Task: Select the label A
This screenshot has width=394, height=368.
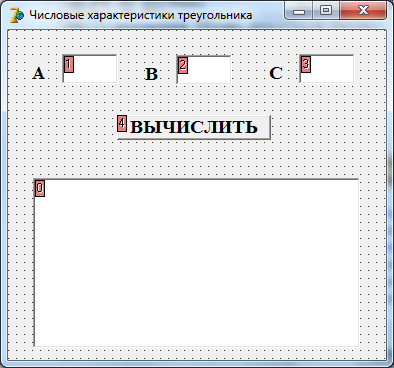Action: click(x=39, y=73)
